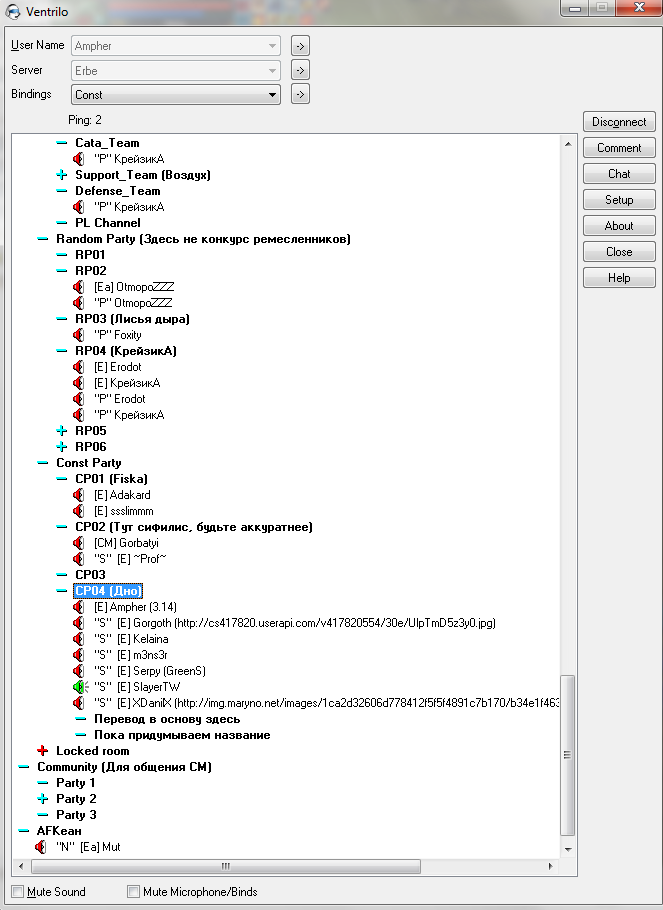Click the vertical scrollbar up arrow
The image size is (663, 910).
(568, 144)
